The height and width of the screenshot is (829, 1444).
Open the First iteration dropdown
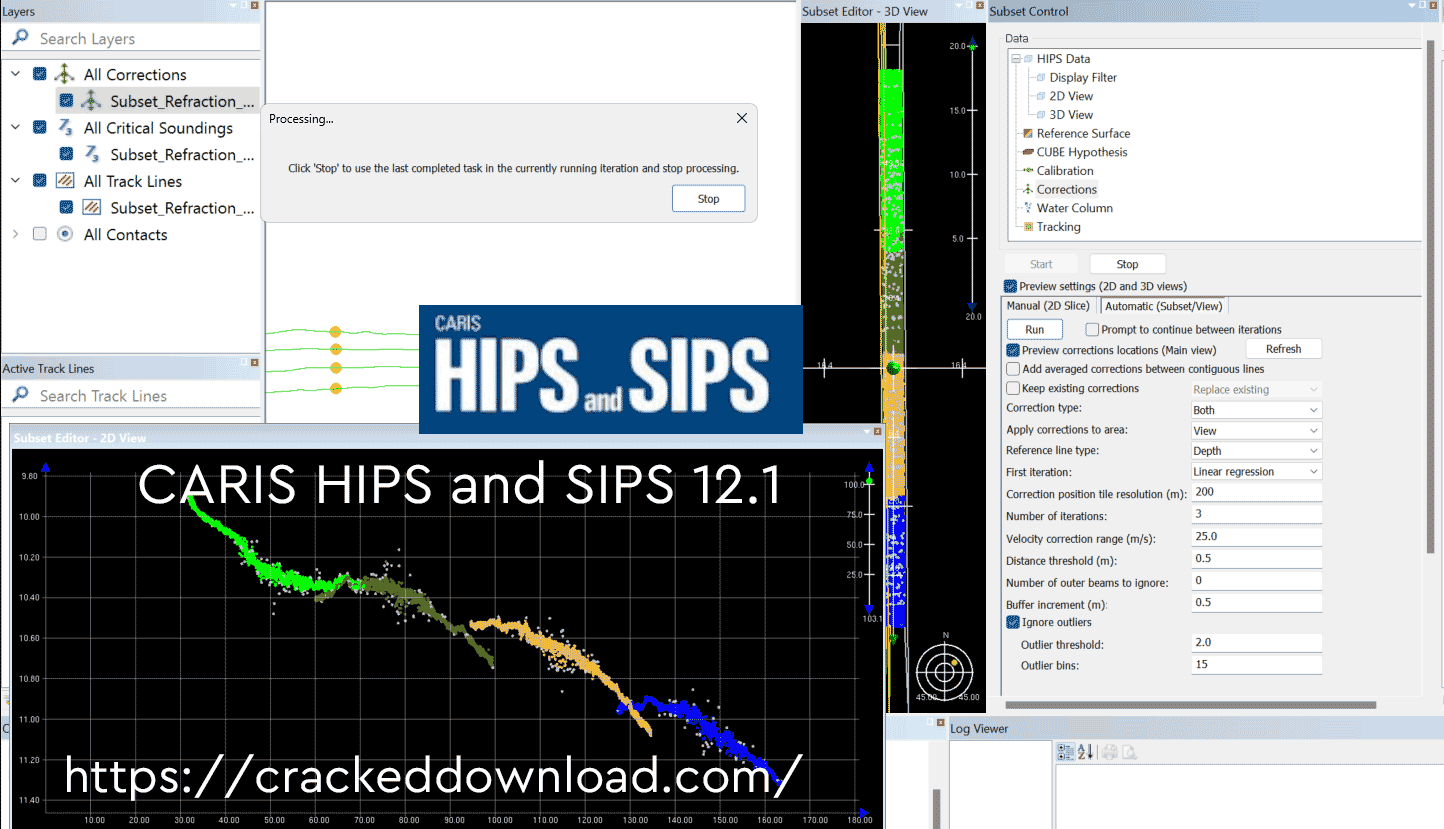(1256, 471)
